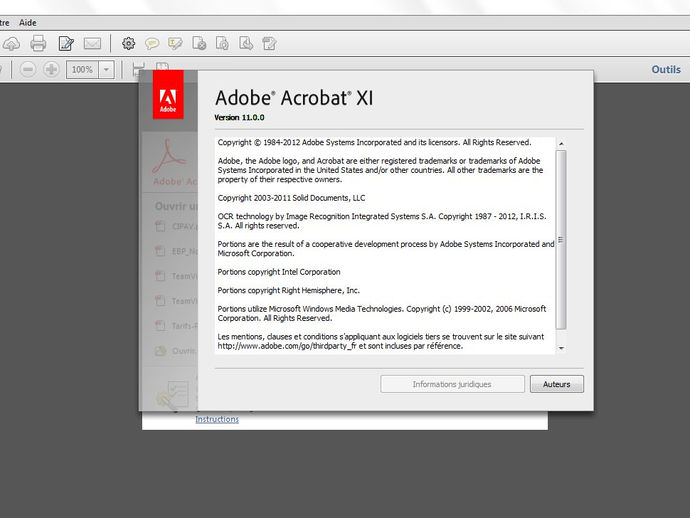The image size is (690, 518).
Task: Click the copyright text scrollbar thumb
Action: 561,239
